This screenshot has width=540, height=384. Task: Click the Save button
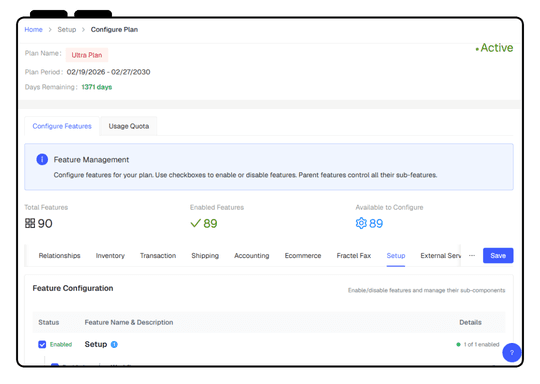498,256
